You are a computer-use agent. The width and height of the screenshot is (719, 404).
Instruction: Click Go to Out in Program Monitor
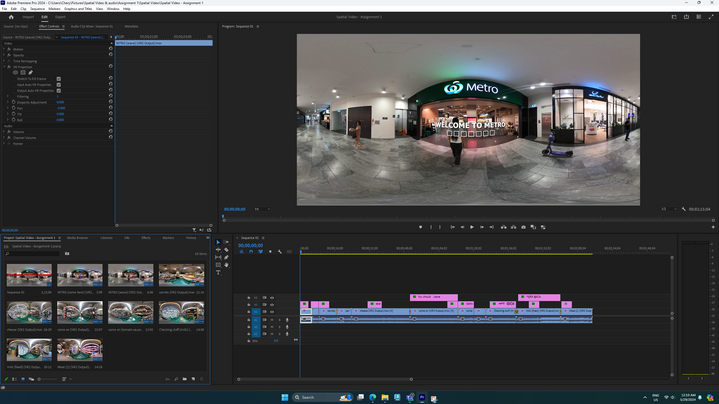point(491,227)
